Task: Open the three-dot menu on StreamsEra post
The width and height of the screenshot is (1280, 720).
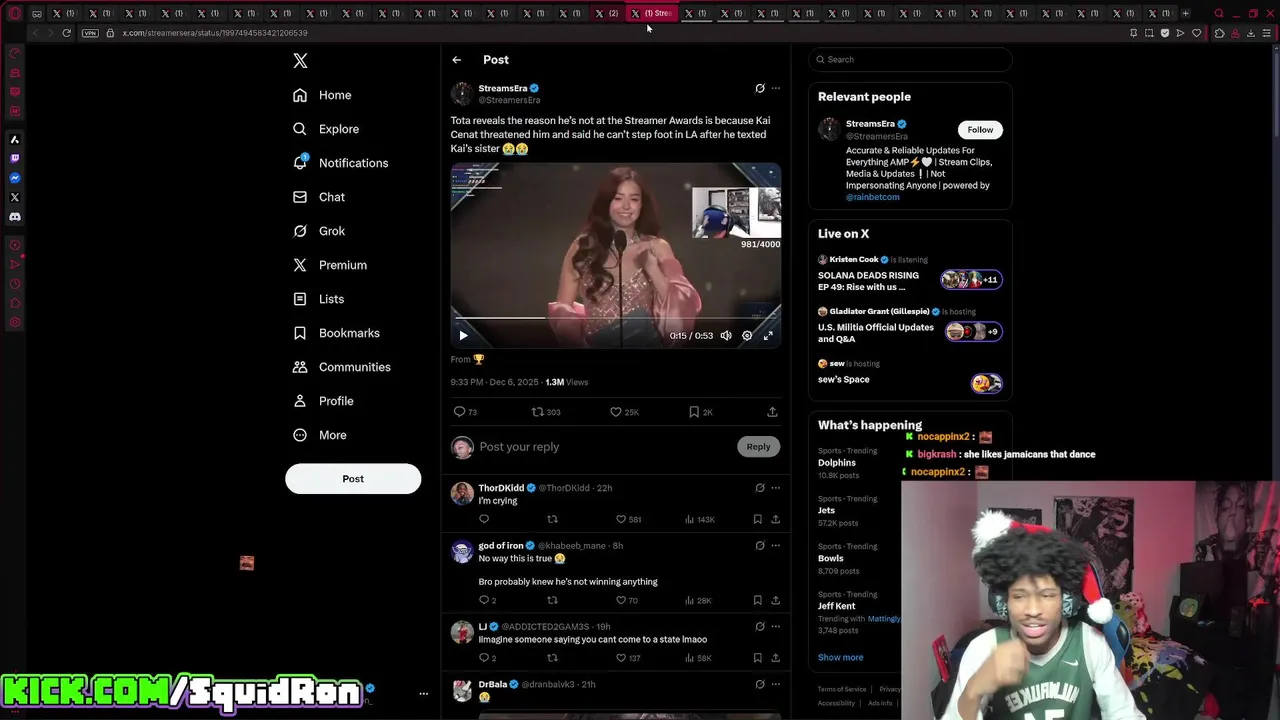Action: click(776, 88)
